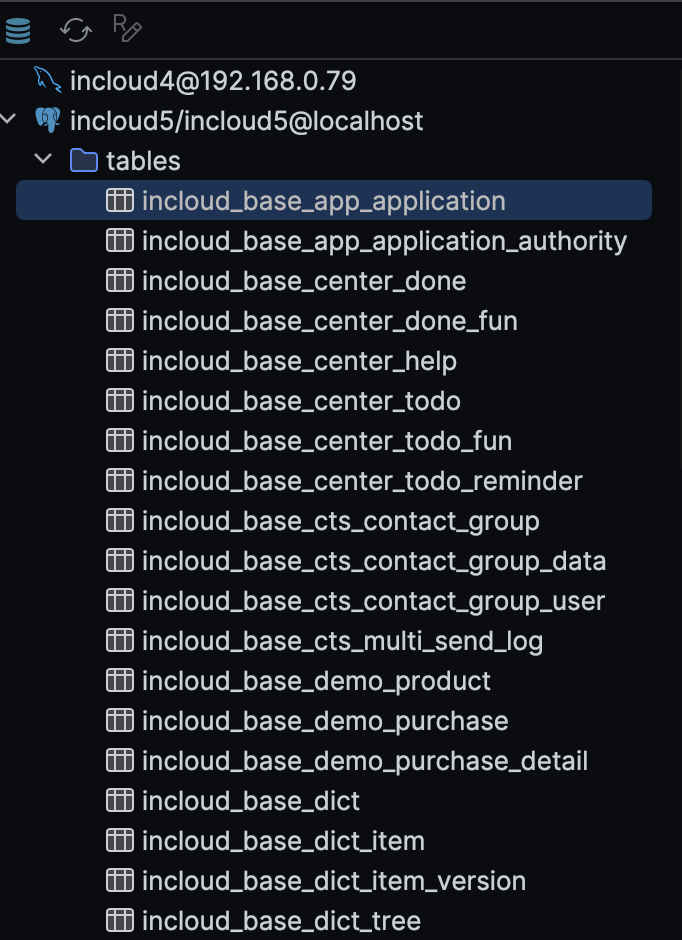This screenshot has height=940, width=682.
Task: Select incloud_base_cts_multi_send_log table
Action: [x=342, y=641]
